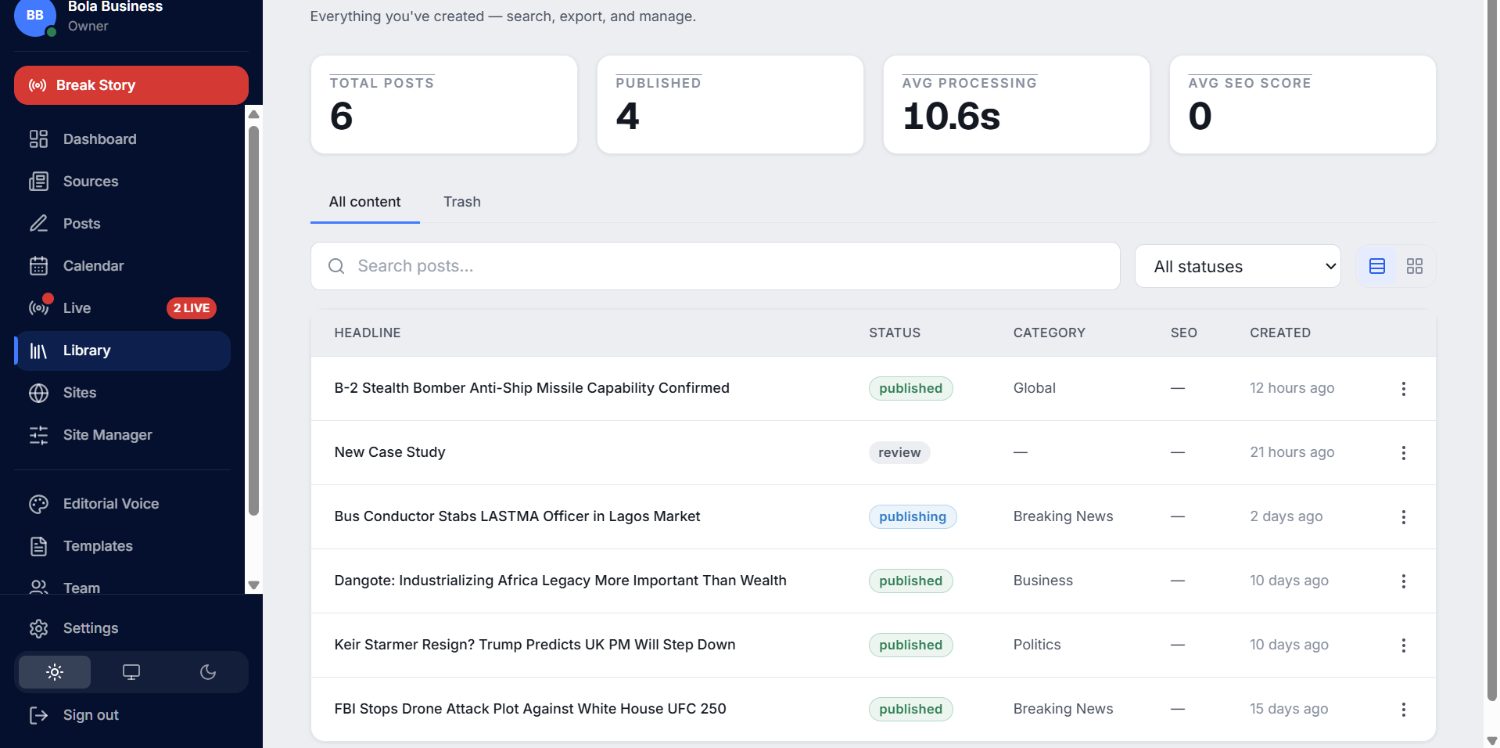Screen dimensions: 1500x748
Task: Click the publishing status badge
Action: point(913,517)
